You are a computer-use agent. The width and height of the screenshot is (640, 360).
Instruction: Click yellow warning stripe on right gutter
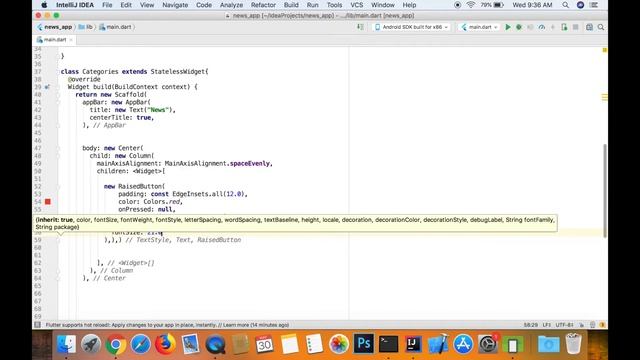coord(604,97)
